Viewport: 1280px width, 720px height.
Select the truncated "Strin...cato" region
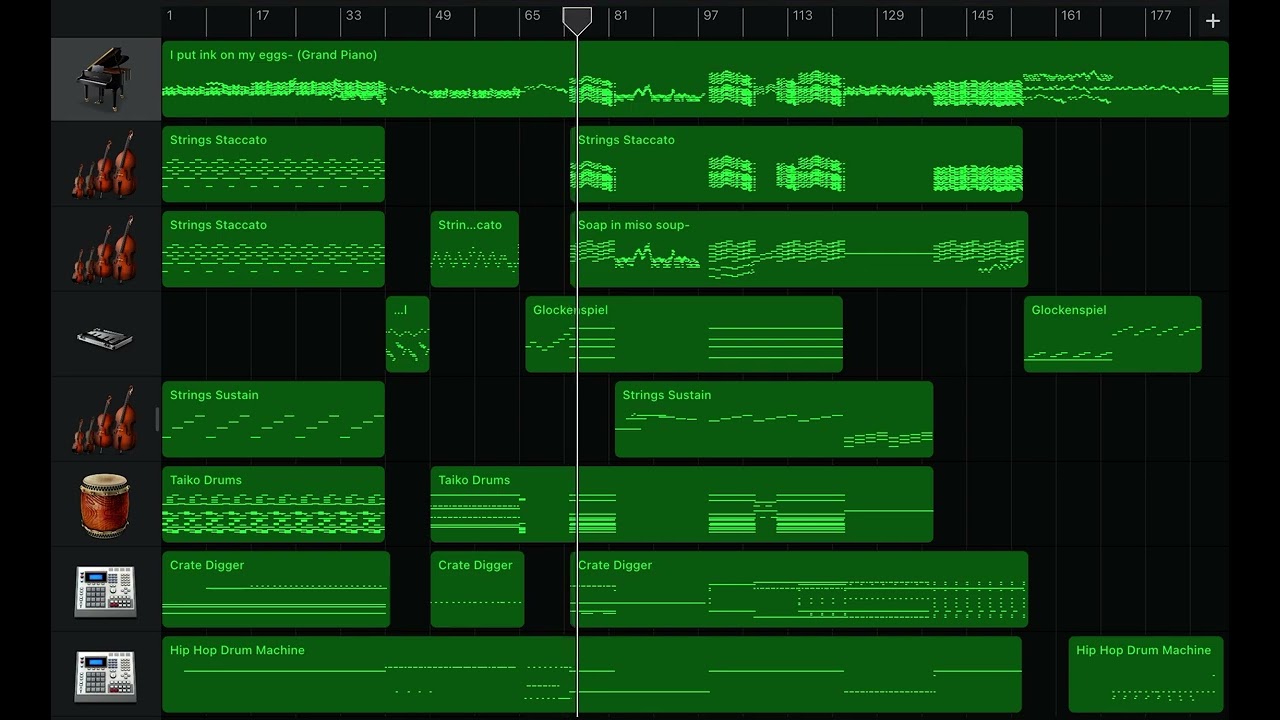point(475,249)
